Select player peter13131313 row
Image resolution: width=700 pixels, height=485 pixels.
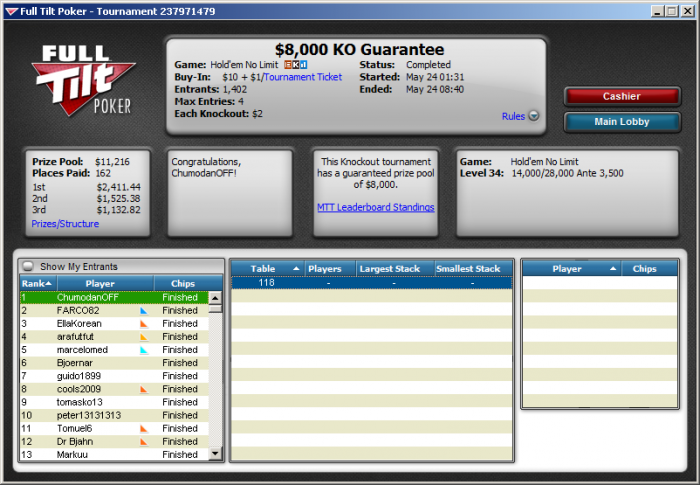[x=114, y=415]
